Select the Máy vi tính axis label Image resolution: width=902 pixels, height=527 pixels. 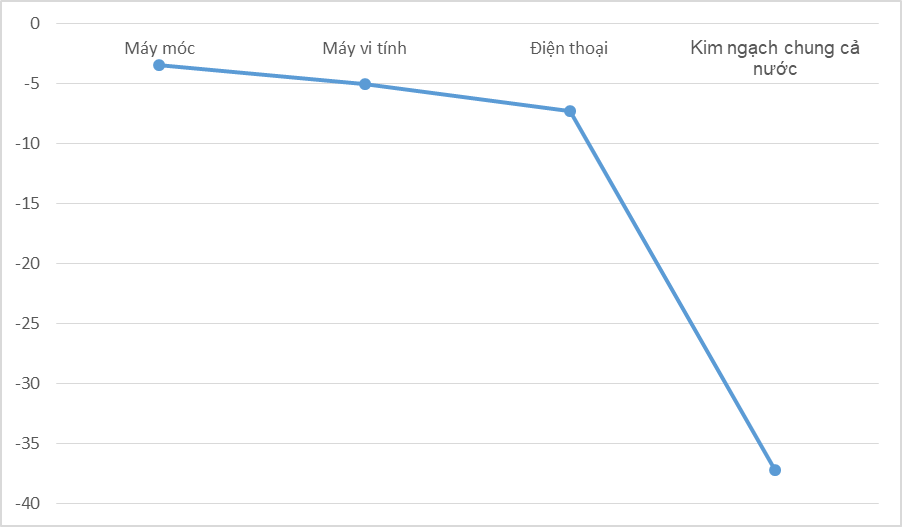point(364,48)
